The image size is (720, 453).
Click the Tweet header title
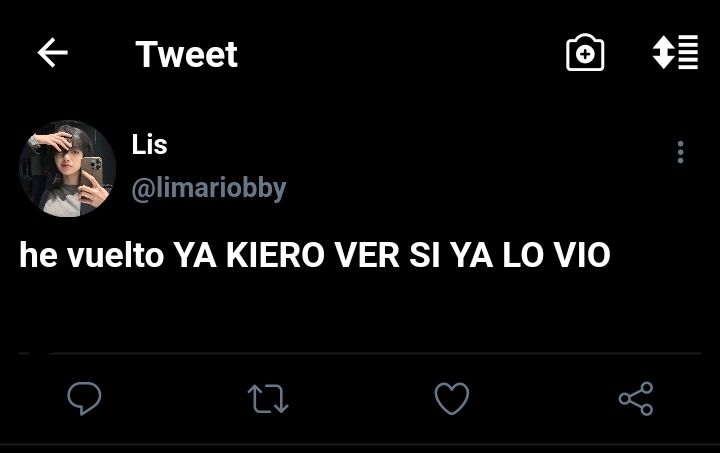(186, 54)
